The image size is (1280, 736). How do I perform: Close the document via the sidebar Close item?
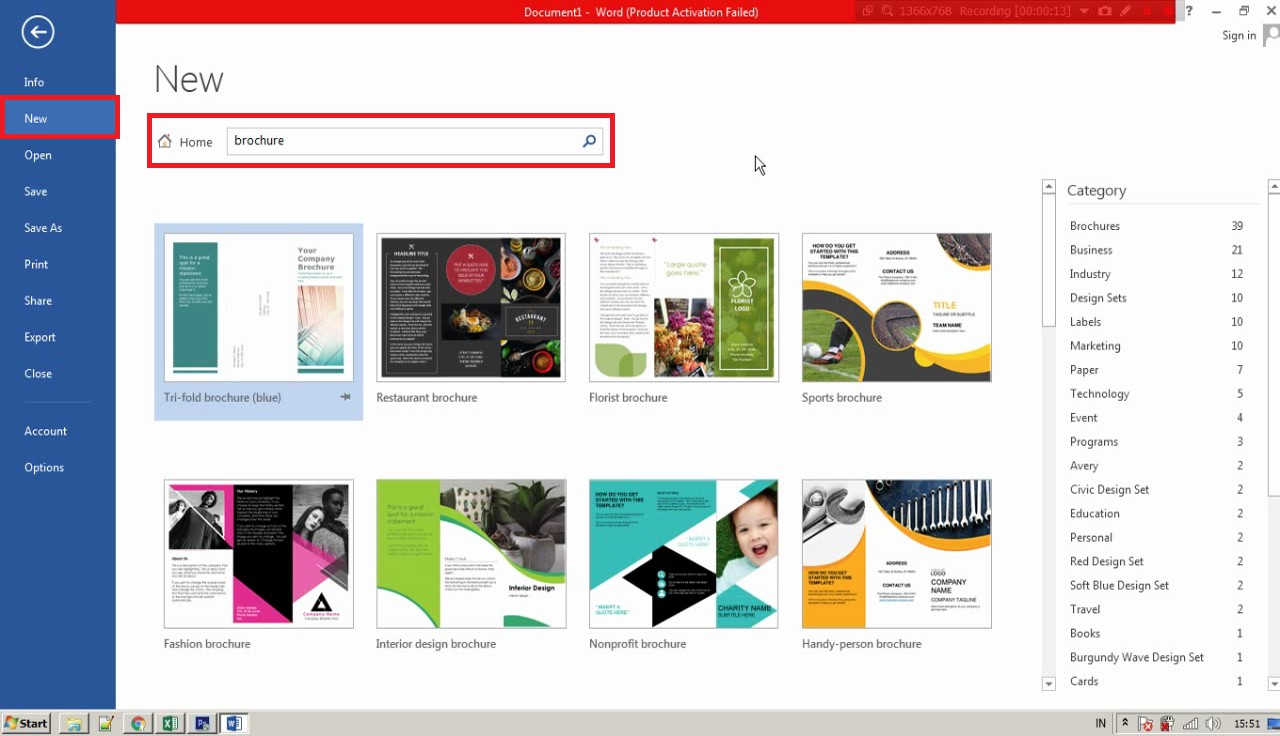(x=38, y=374)
